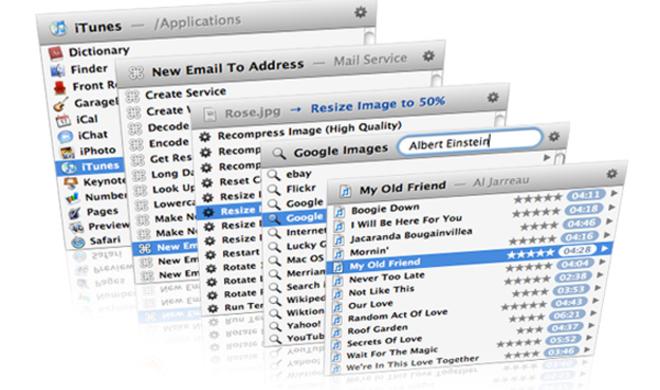Image resolution: width=660 pixels, height=390 pixels.
Task: Click the iTunes app icon in the top header
Action: (x=58, y=28)
